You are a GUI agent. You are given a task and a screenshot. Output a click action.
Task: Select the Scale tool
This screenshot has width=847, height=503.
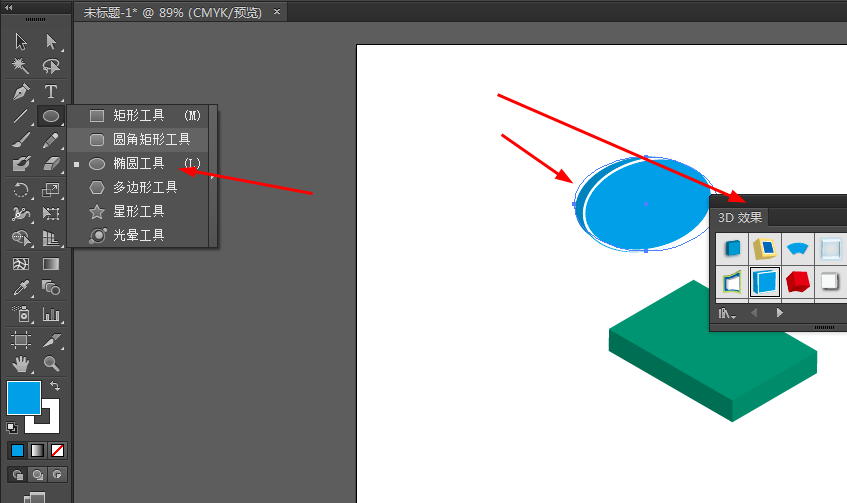click(51, 190)
